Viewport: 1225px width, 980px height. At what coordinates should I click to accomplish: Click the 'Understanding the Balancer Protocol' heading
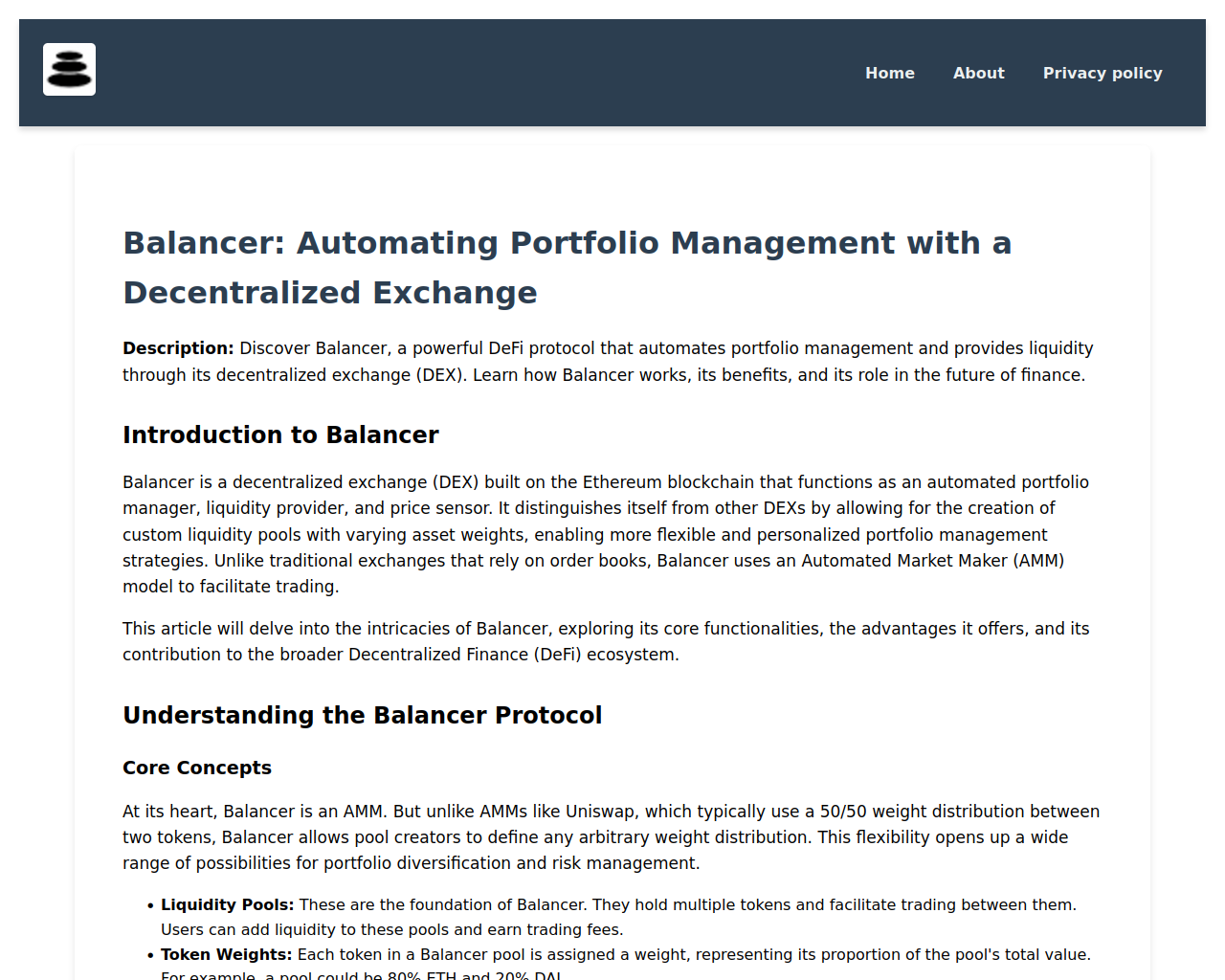click(362, 716)
